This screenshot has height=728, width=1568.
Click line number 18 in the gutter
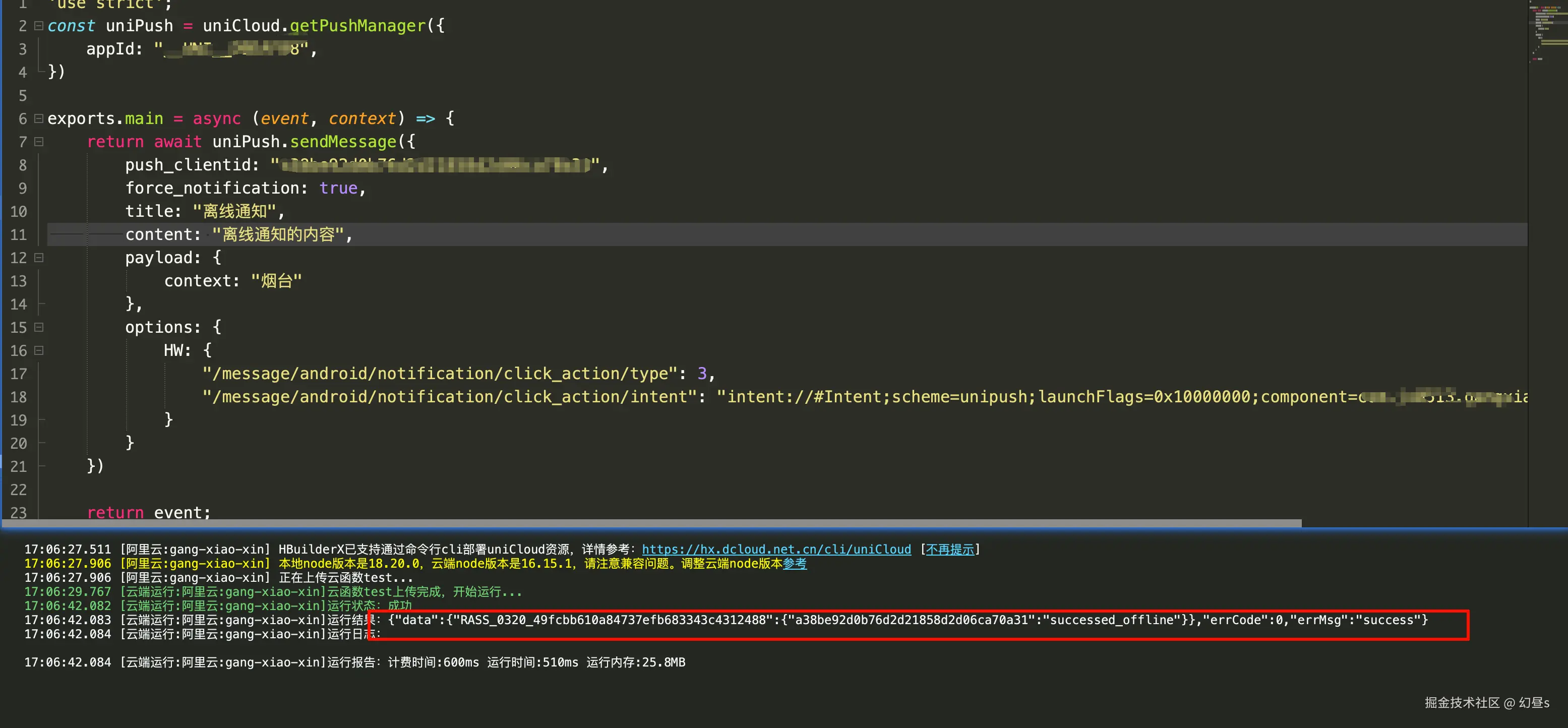[18, 397]
